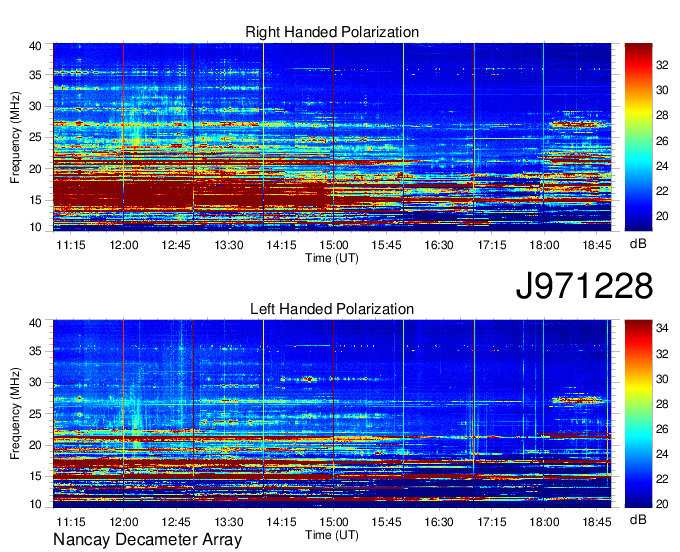Click the Left Handed Polarization color scale bar
The height and width of the screenshot is (552, 680).
click(x=638, y=414)
